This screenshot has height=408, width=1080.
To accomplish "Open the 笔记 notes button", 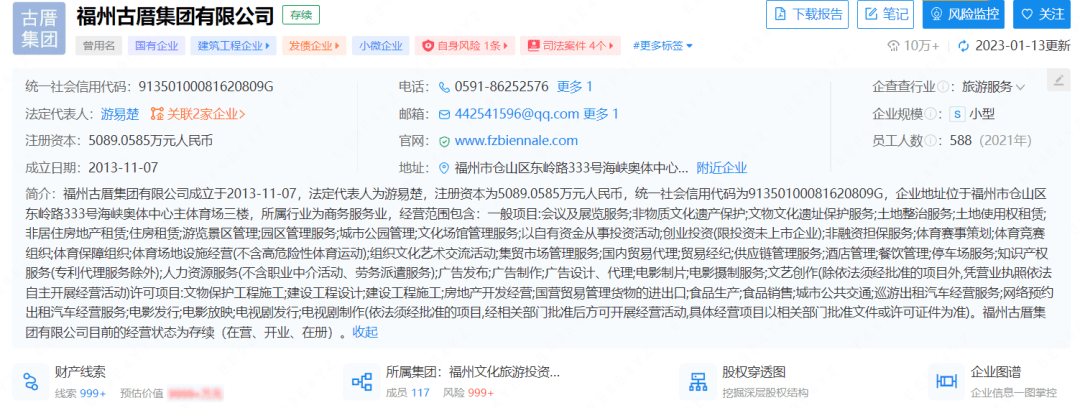I will (x=885, y=14).
